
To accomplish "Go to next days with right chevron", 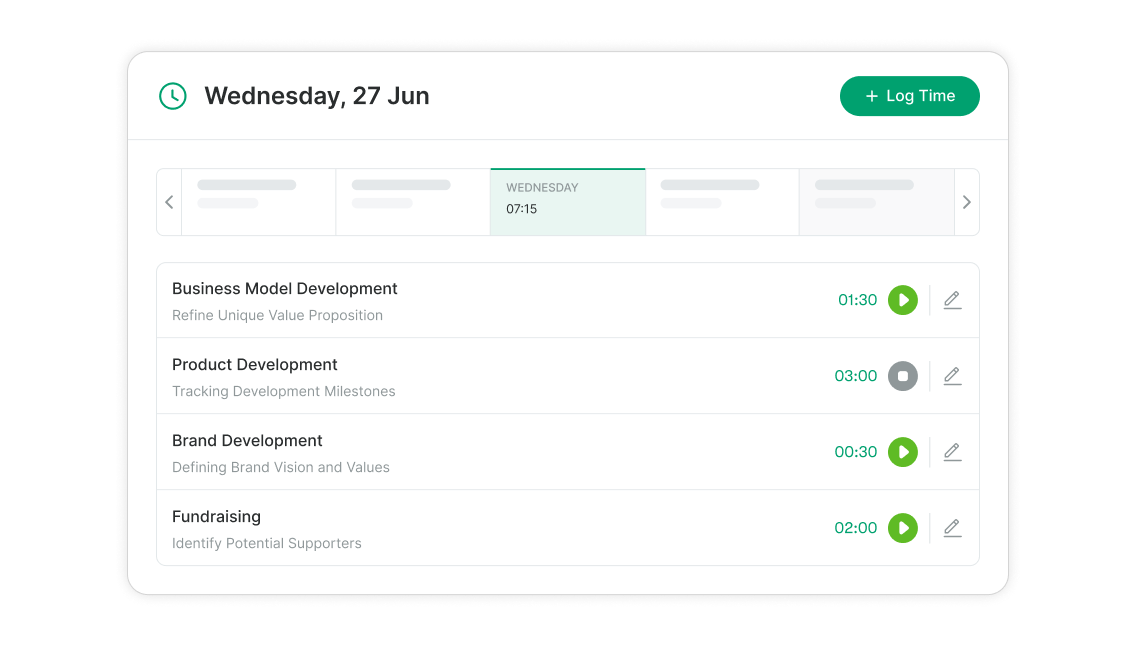I will 966,202.
